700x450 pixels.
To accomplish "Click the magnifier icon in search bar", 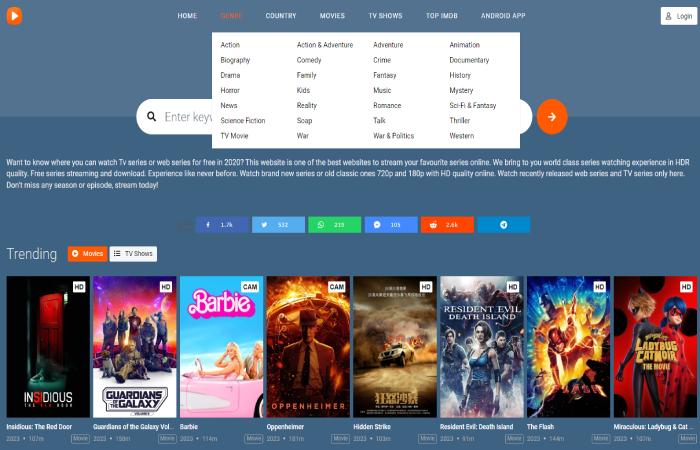I will 151,117.
